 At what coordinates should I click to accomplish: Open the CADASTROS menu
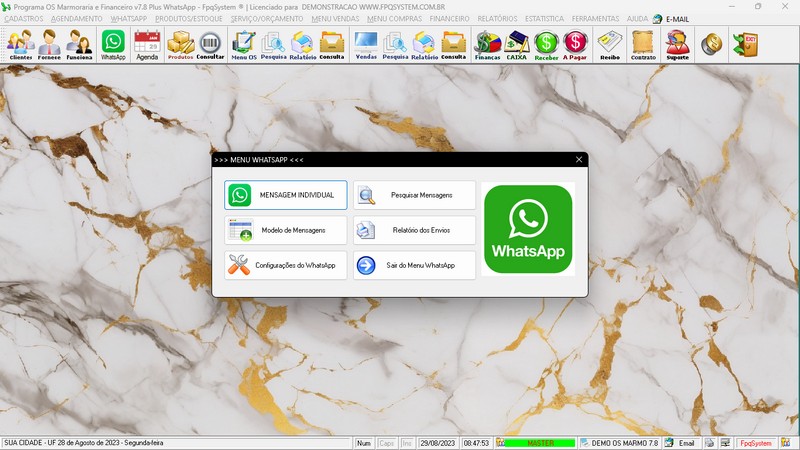tap(24, 18)
